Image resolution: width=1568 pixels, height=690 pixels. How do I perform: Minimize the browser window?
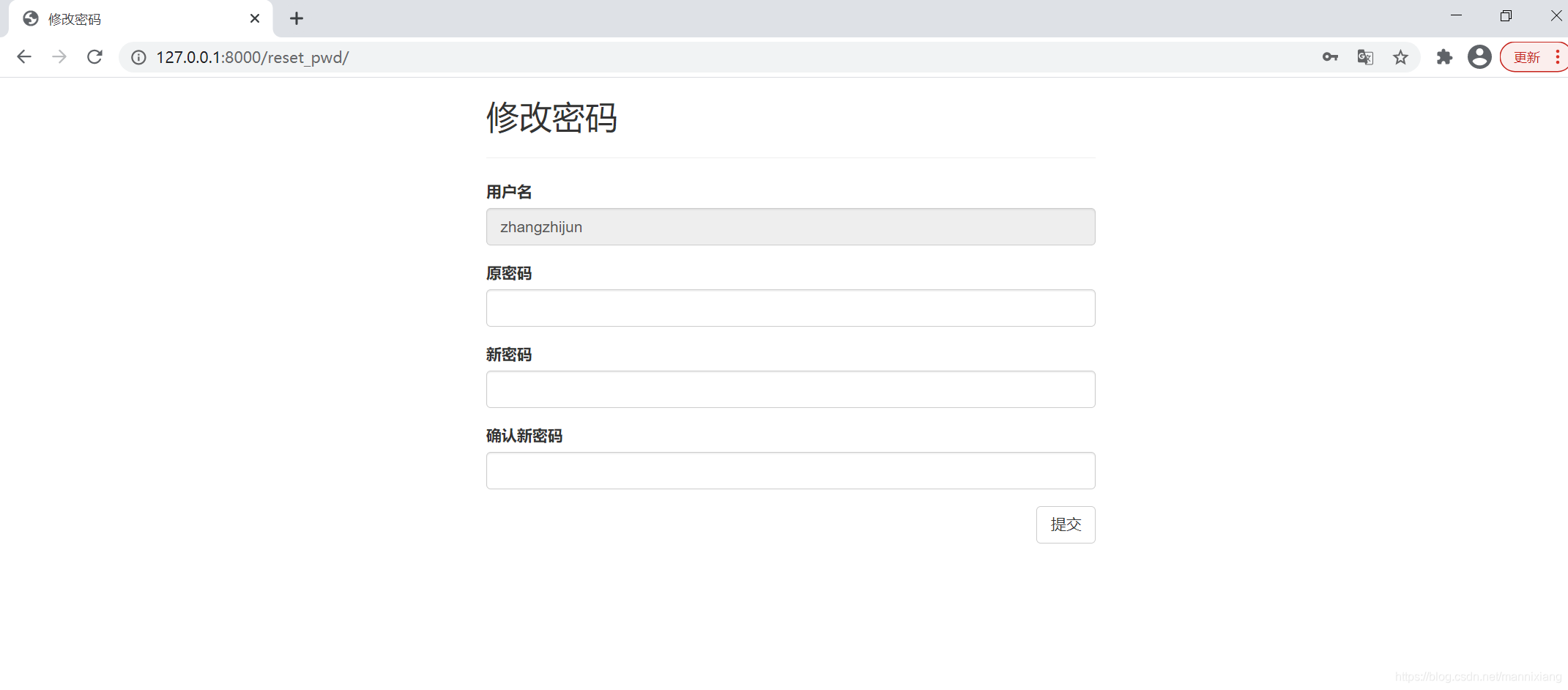pos(1456,15)
